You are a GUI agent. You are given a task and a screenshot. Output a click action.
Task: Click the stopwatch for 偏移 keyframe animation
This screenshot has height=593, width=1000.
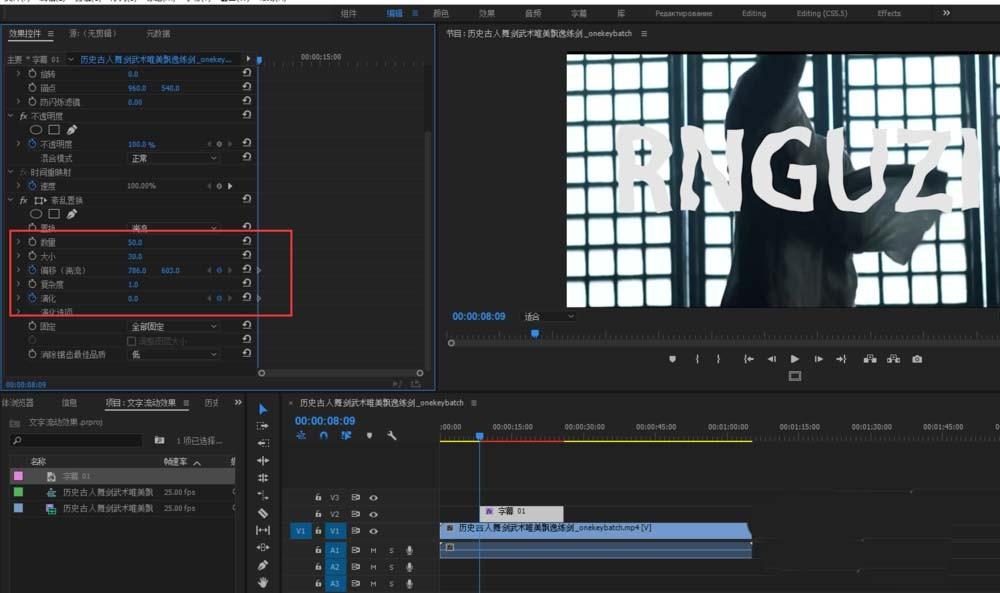33,270
